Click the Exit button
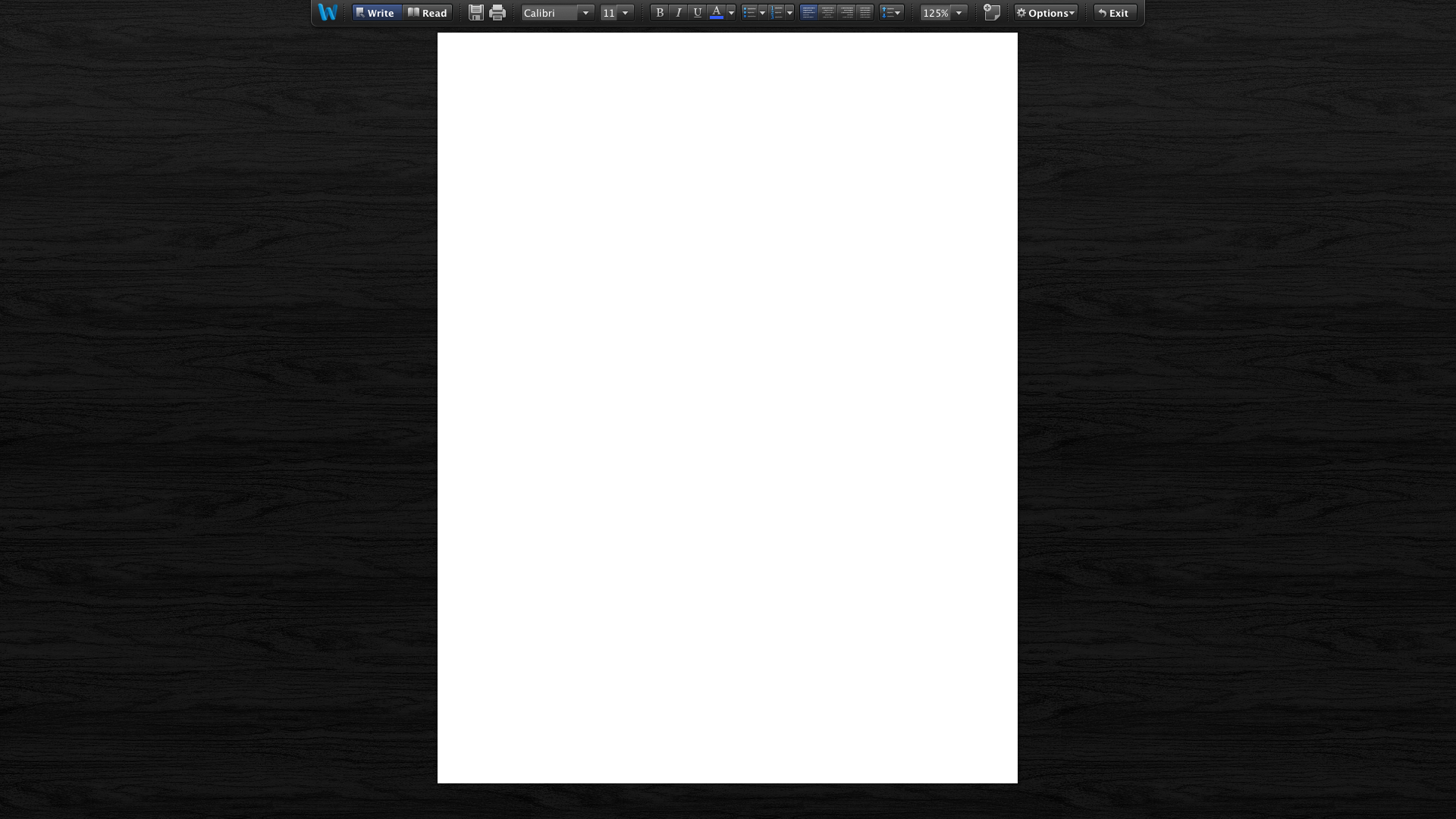This screenshot has width=1456, height=819. tap(1114, 13)
